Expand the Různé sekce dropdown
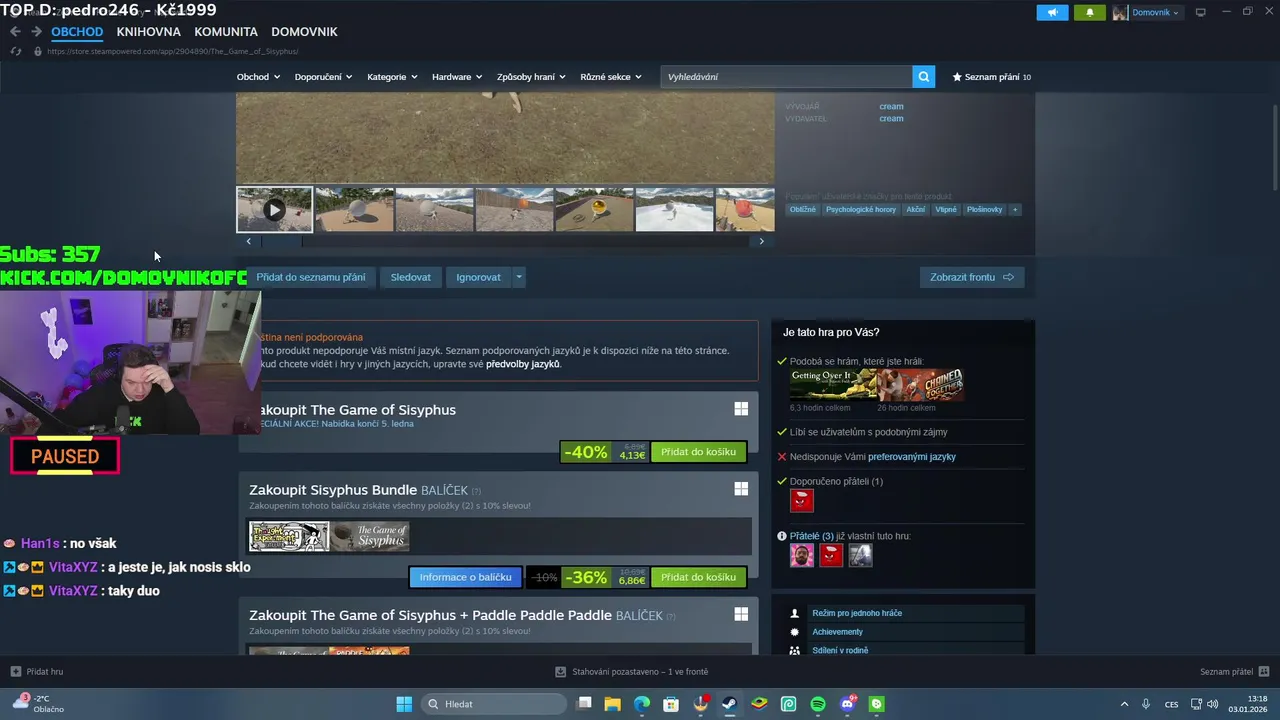The width and height of the screenshot is (1280, 720). [x=611, y=77]
